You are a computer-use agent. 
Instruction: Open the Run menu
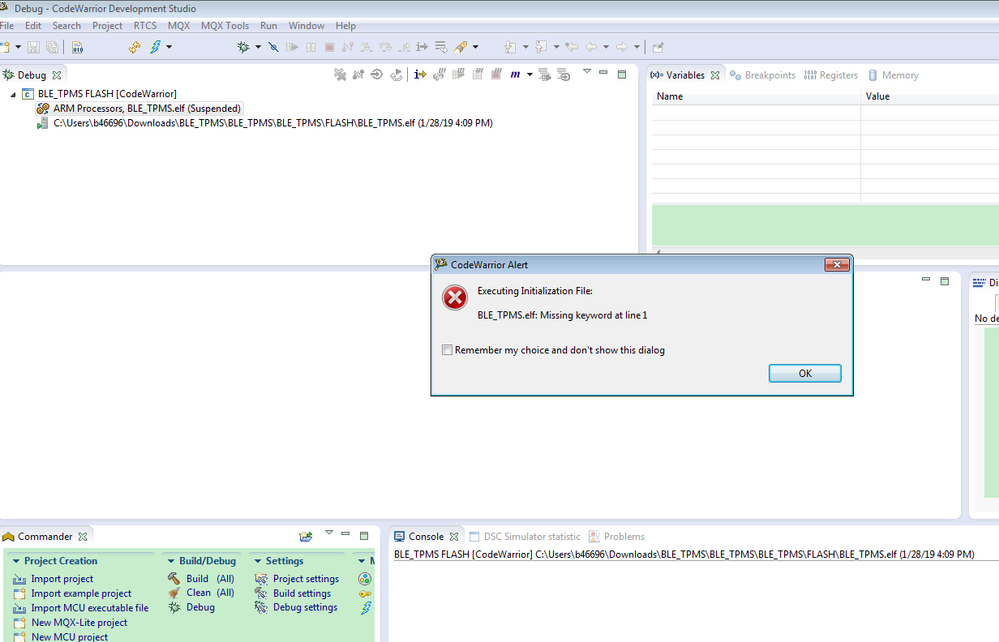[269, 25]
